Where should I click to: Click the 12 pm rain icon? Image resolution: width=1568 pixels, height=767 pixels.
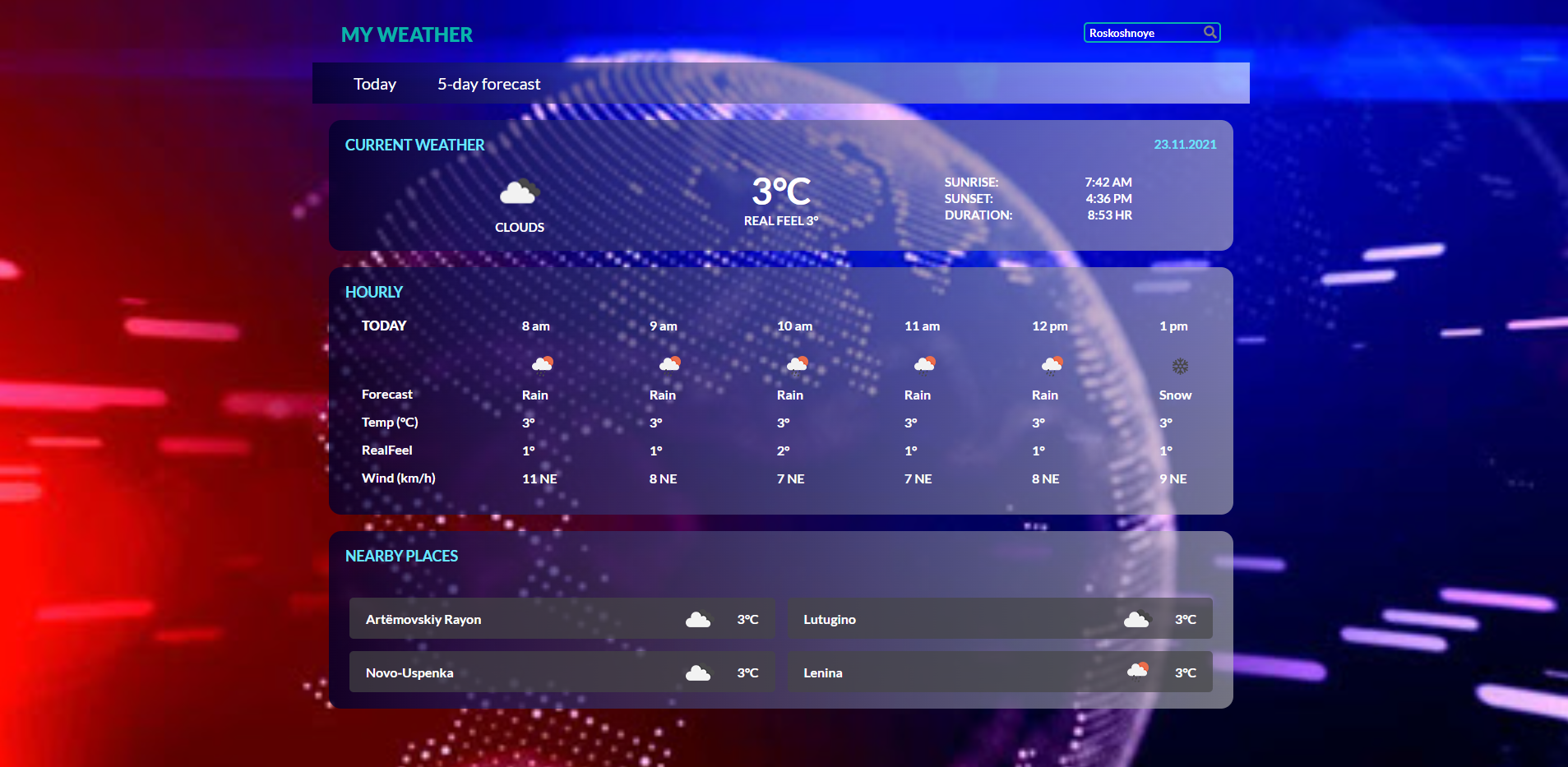click(x=1052, y=363)
